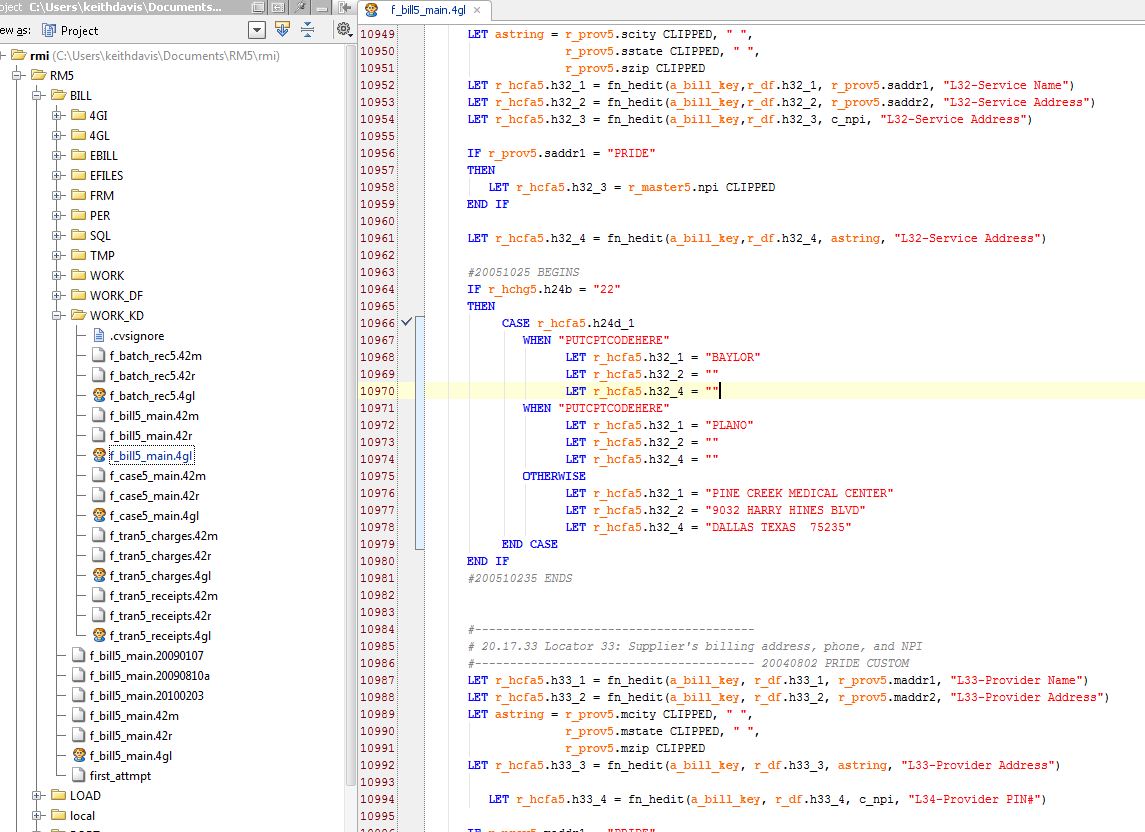Select the first_attmpt file
1145x832 pixels.
pos(120,776)
